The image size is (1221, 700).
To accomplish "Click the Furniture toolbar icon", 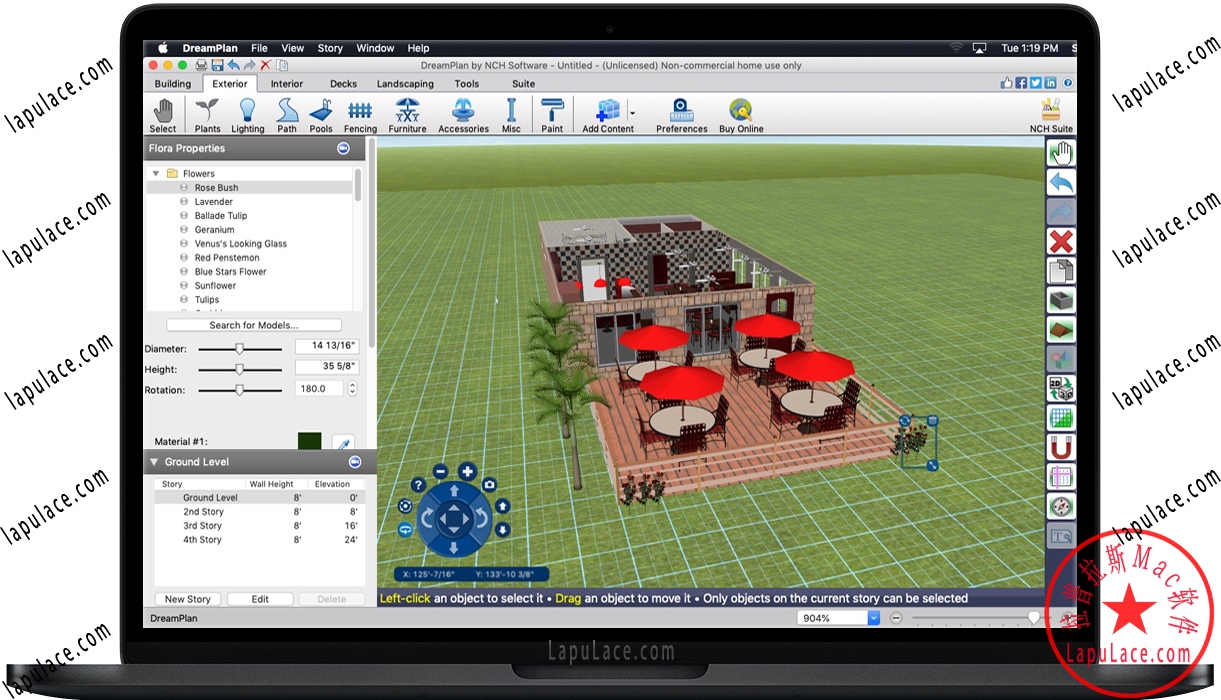I will point(407,115).
